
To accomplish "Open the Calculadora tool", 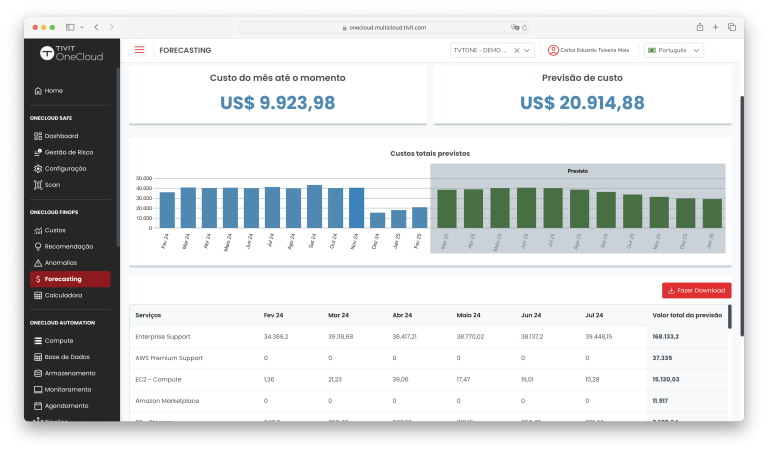I will click(x=63, y=295).
